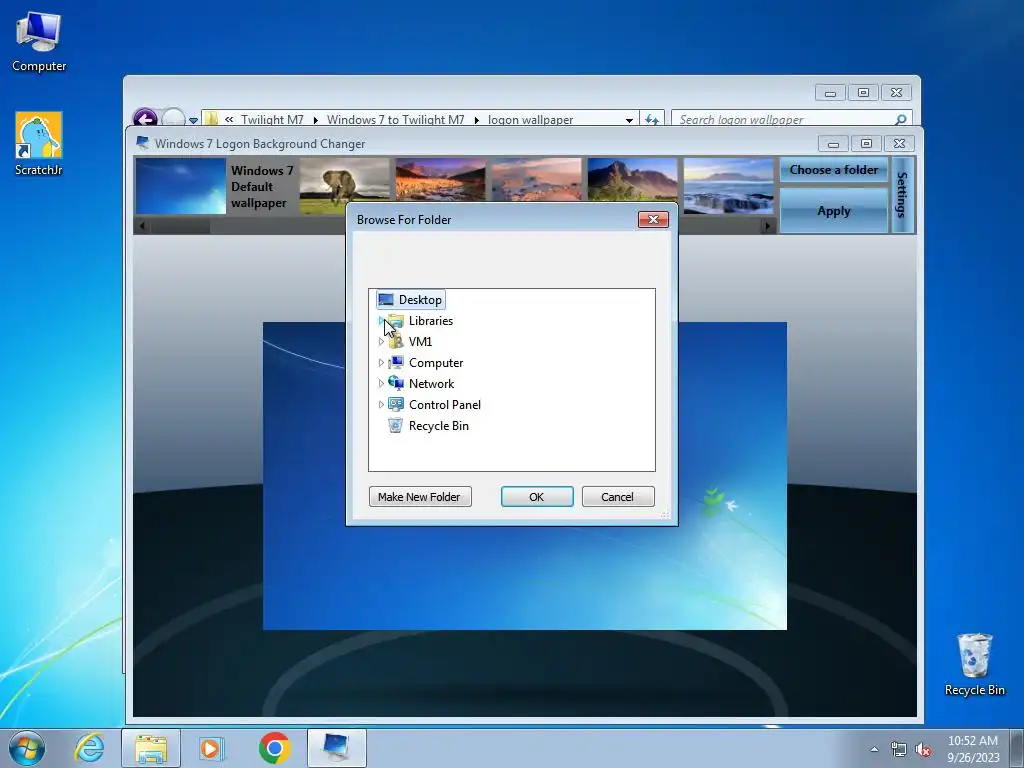Click the Make New Folder button
This screenshot has height=768, width=1024.
pyautogui.click(x=420, y=497)
